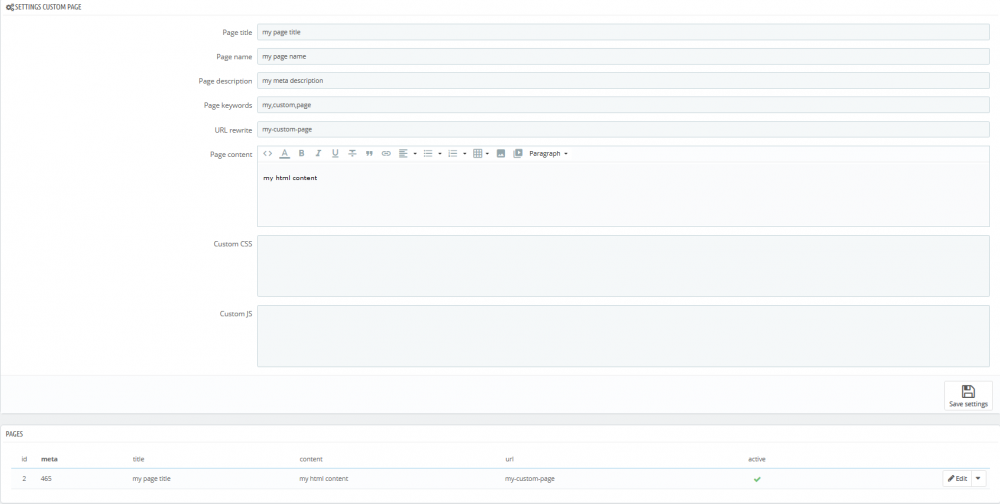
Task: Insert a hyperlink in the editor
Action: pyautogui.click(x=386, y=154)
